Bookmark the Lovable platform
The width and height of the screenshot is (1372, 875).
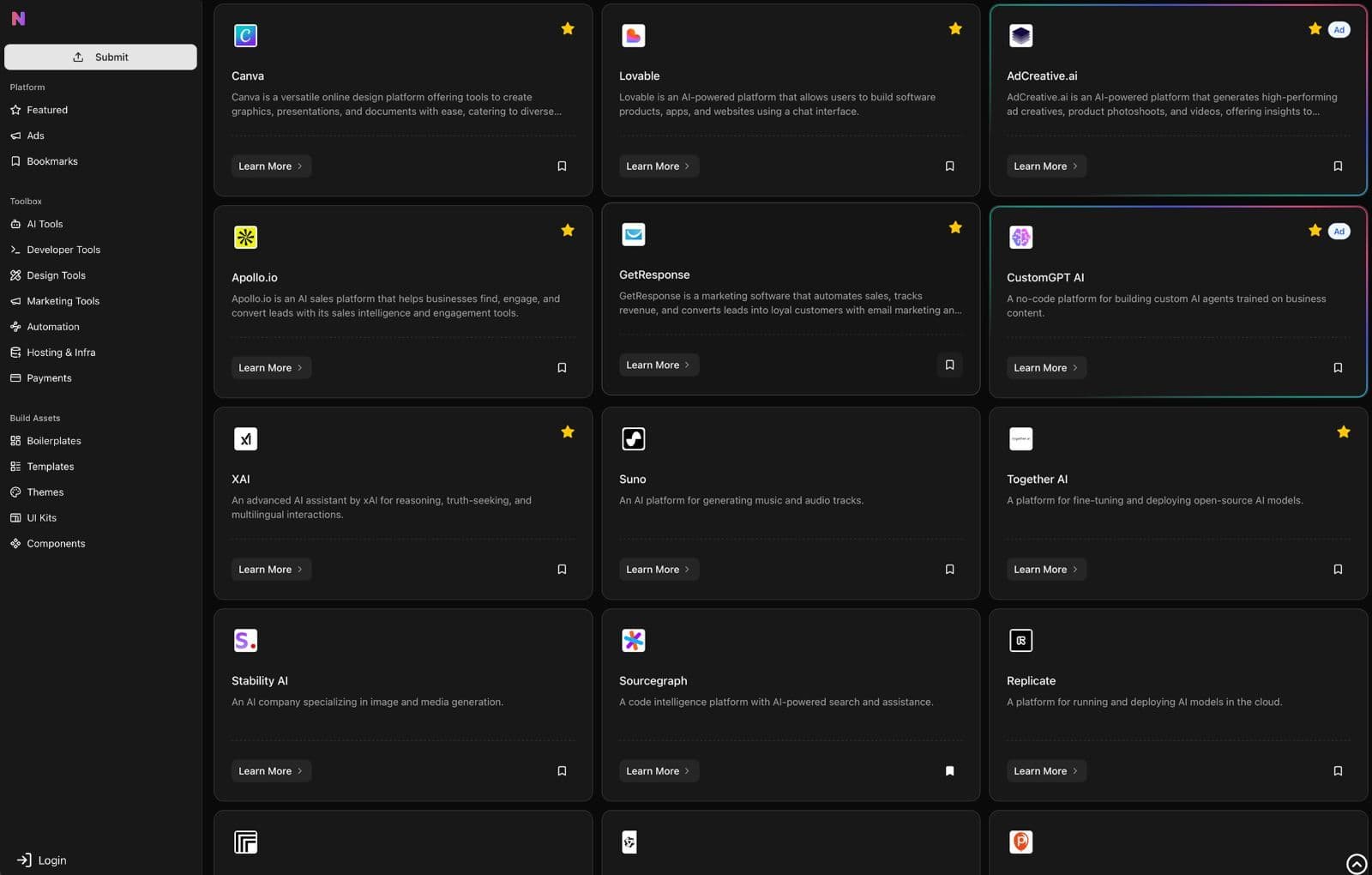[949, 166]
